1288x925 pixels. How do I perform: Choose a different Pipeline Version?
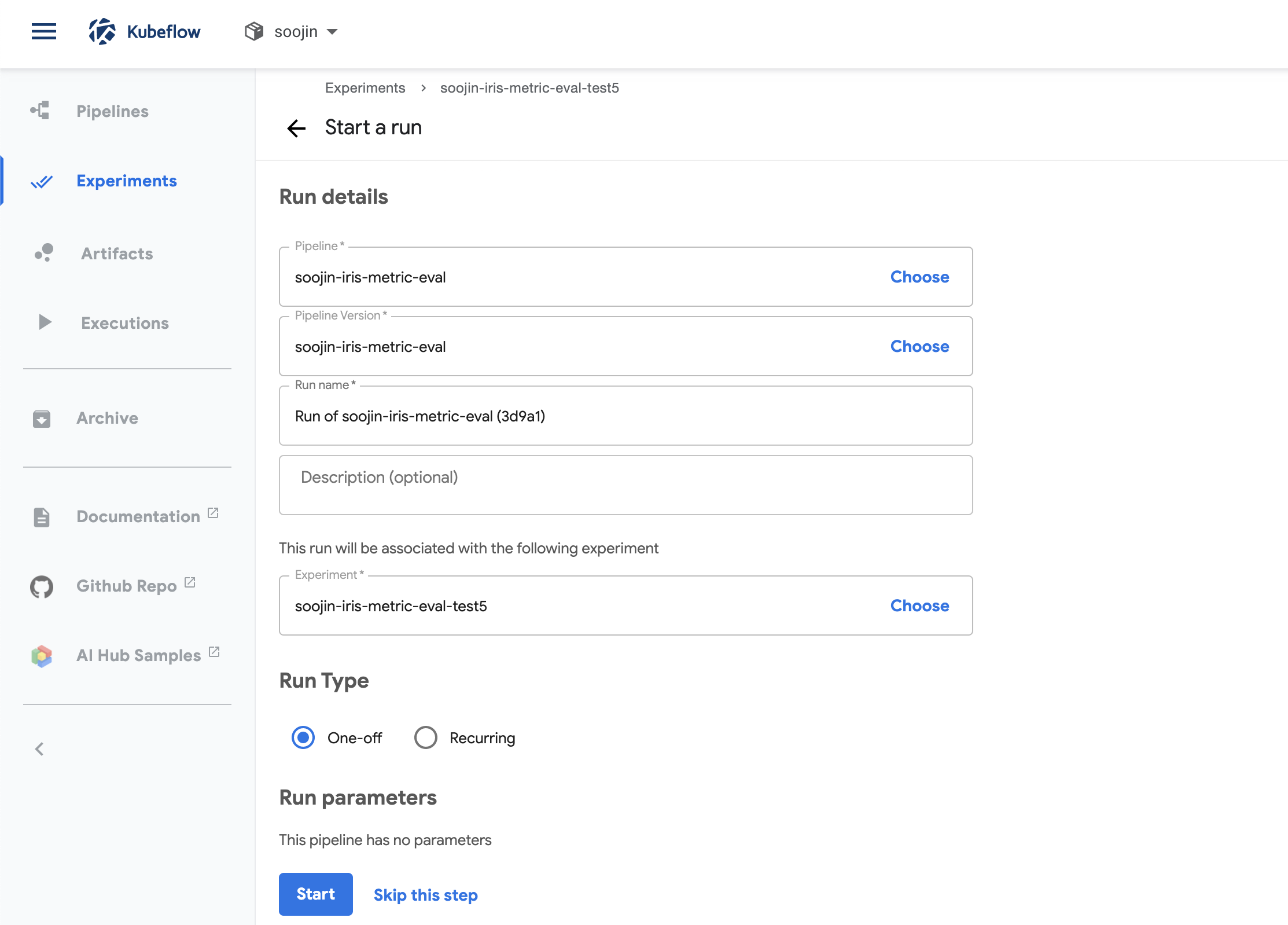point(919,346)
